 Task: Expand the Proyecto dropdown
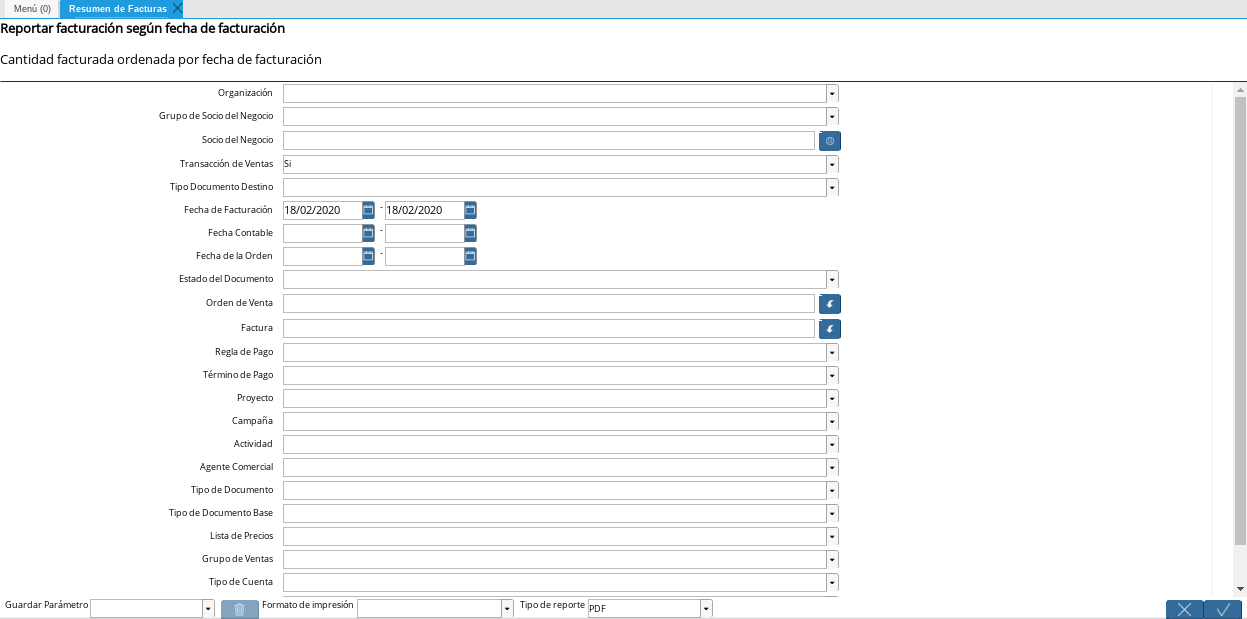832,398
